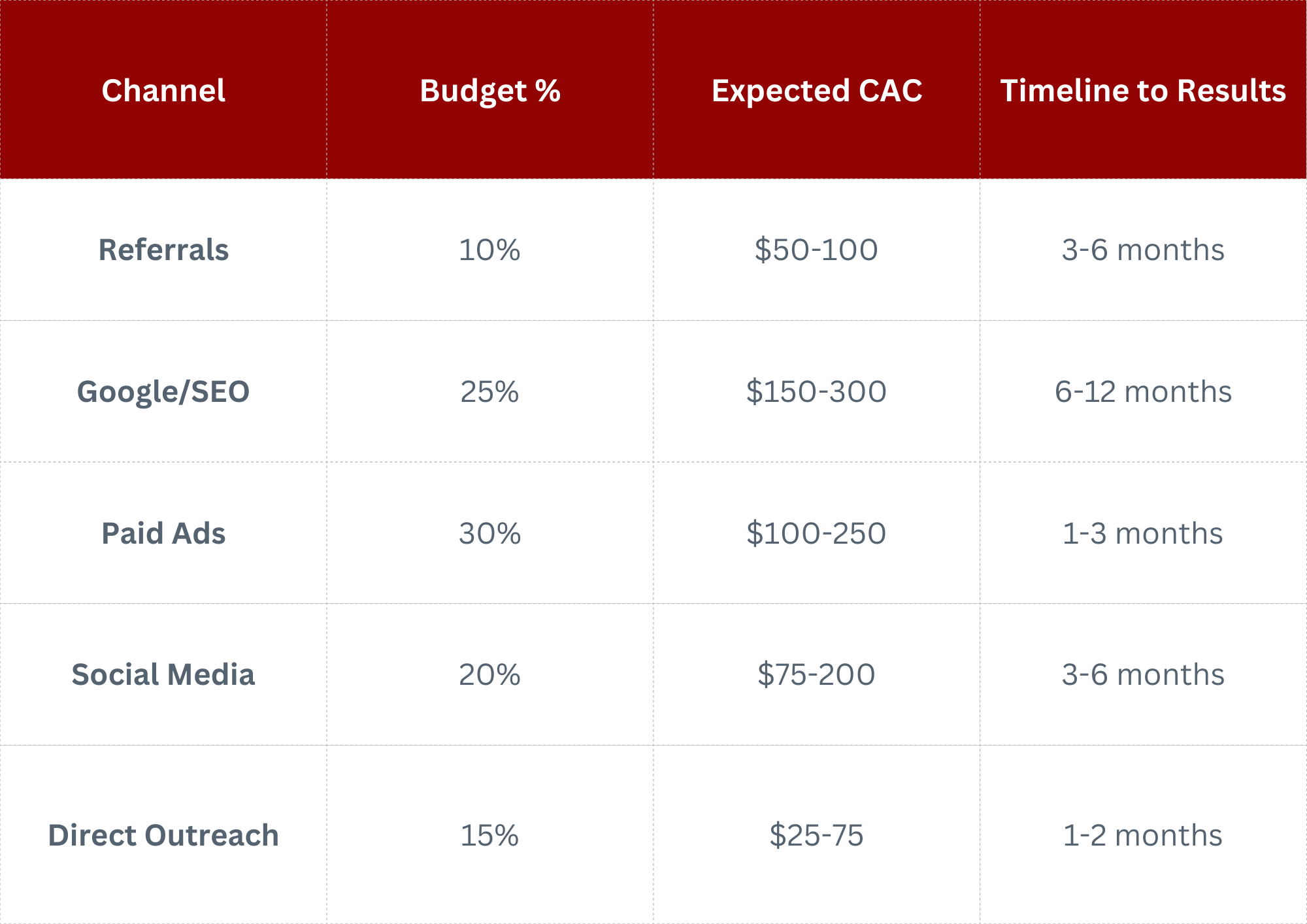Select the $150-300 CAC value

[816, 391]
